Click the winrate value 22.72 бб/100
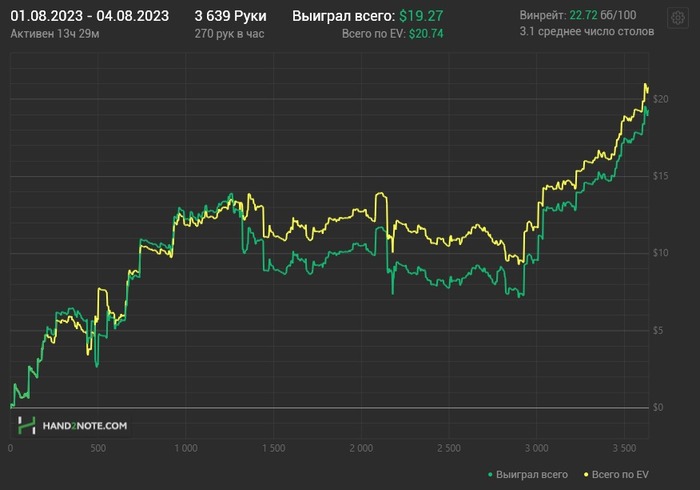 click(x=603, y=15)
